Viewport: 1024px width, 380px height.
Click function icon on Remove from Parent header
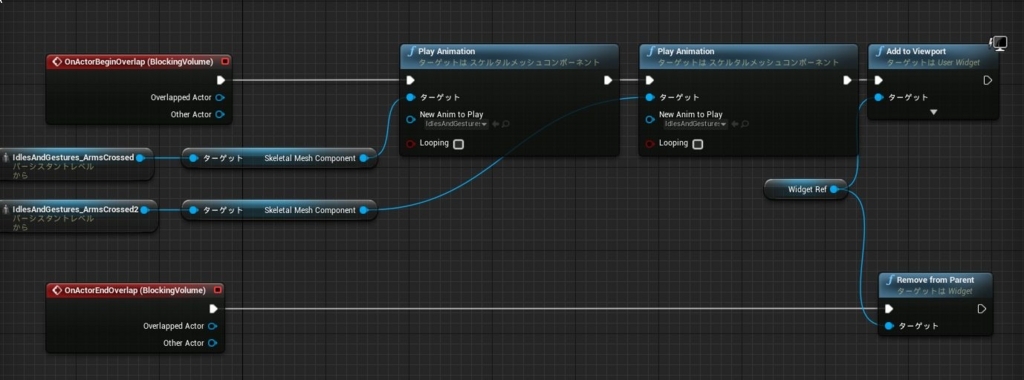coord(891,280)
